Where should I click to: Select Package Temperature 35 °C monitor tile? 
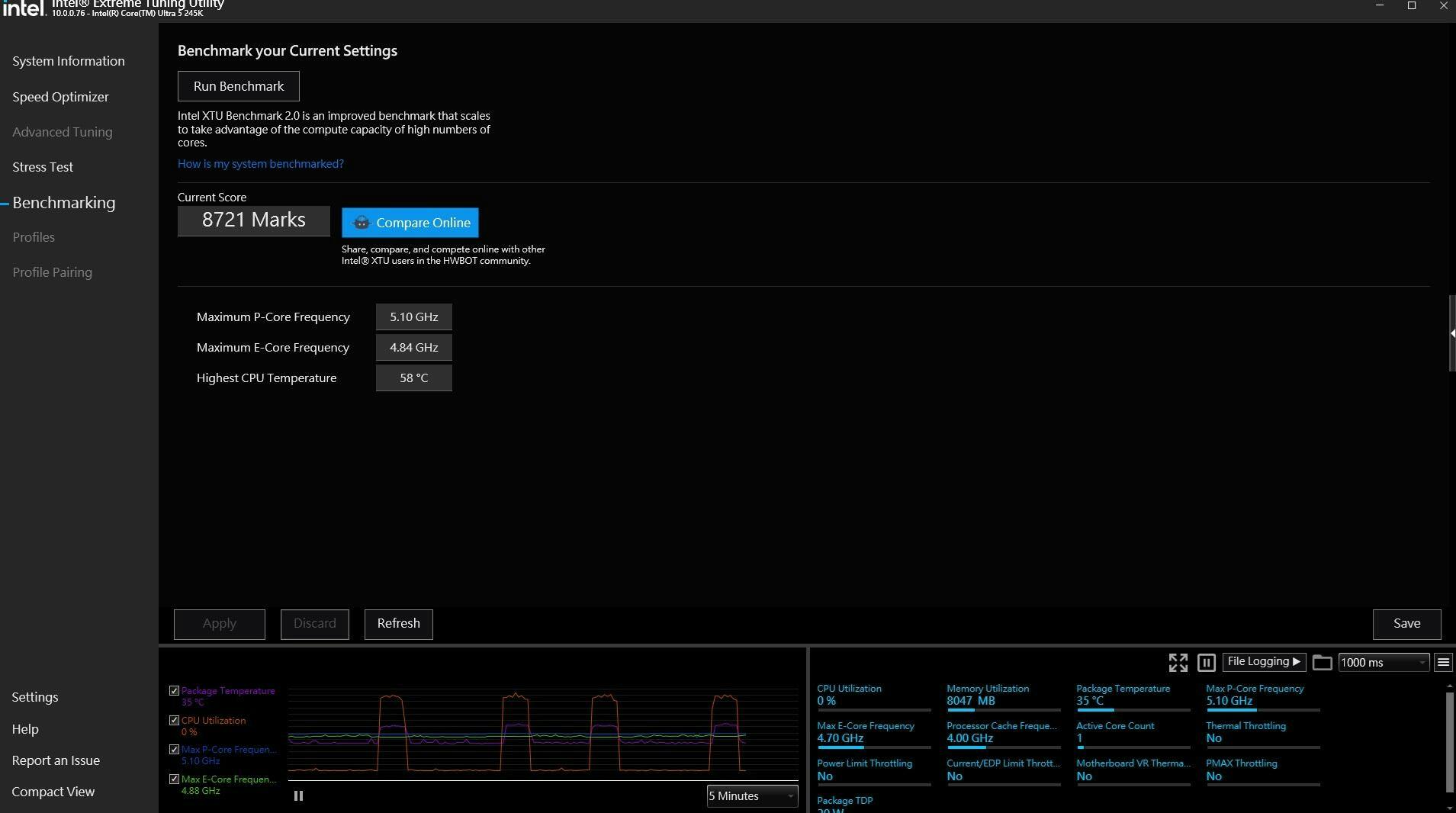(x=1133, y=697)
